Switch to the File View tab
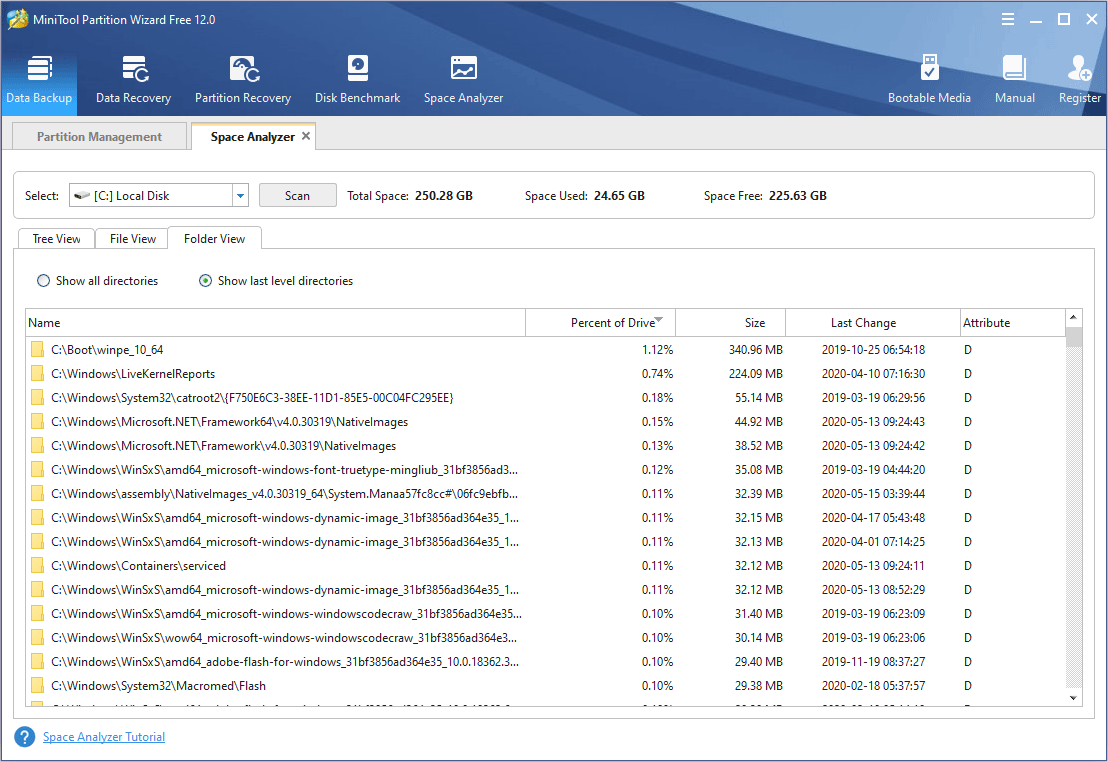1108x762 pixels. 132,239
